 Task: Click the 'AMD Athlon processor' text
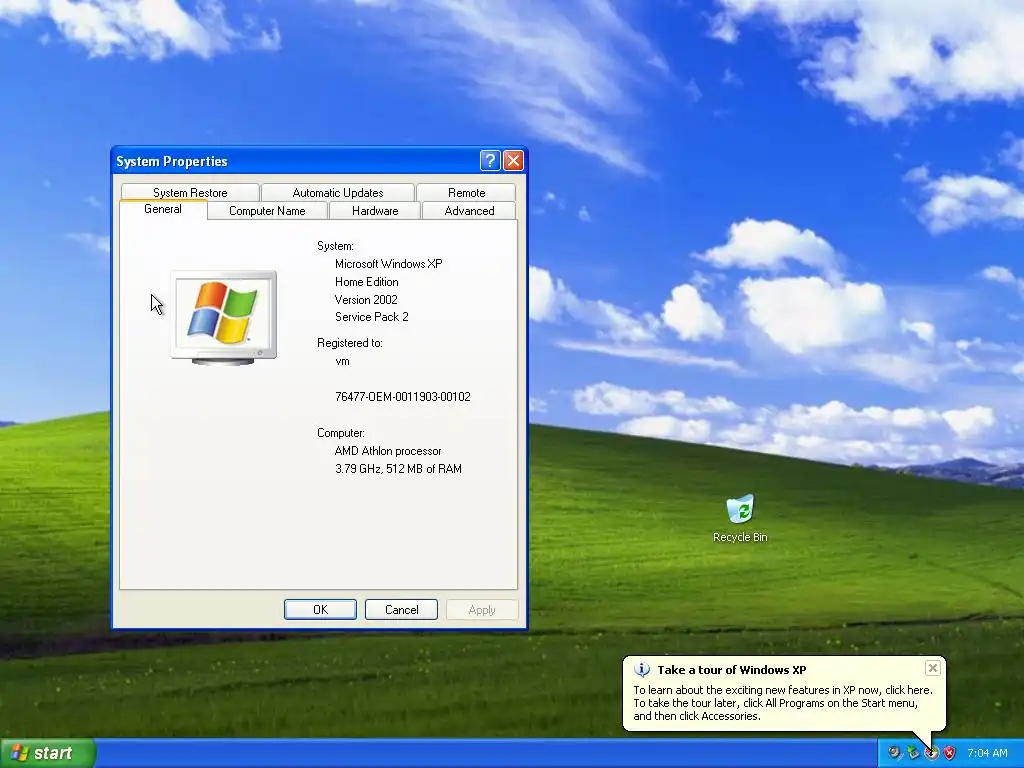coord(388,451)
